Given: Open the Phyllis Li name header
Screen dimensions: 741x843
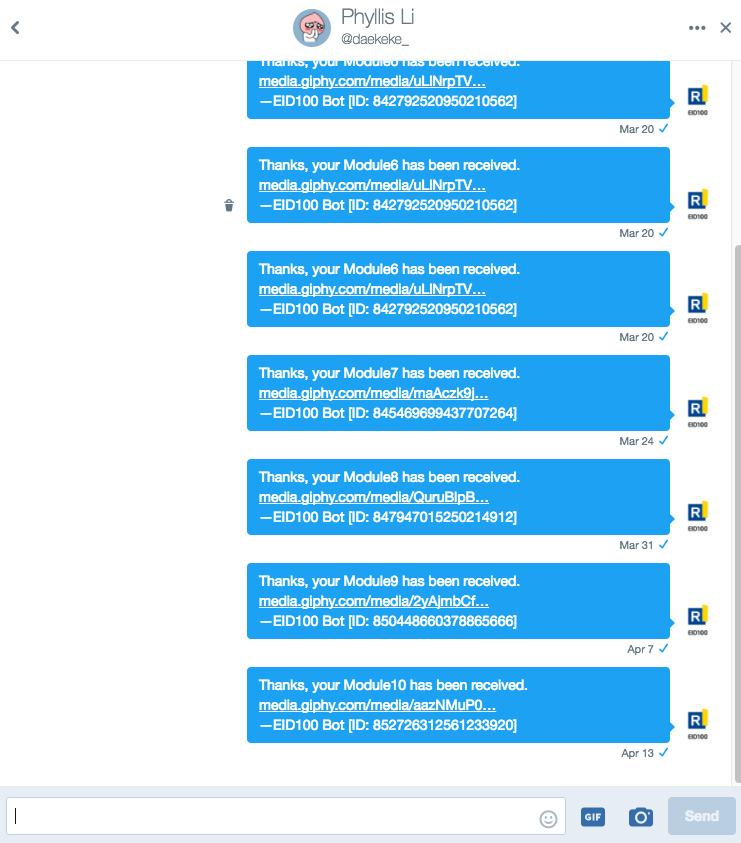Looking at the screenshot, I should pos(377,17).
